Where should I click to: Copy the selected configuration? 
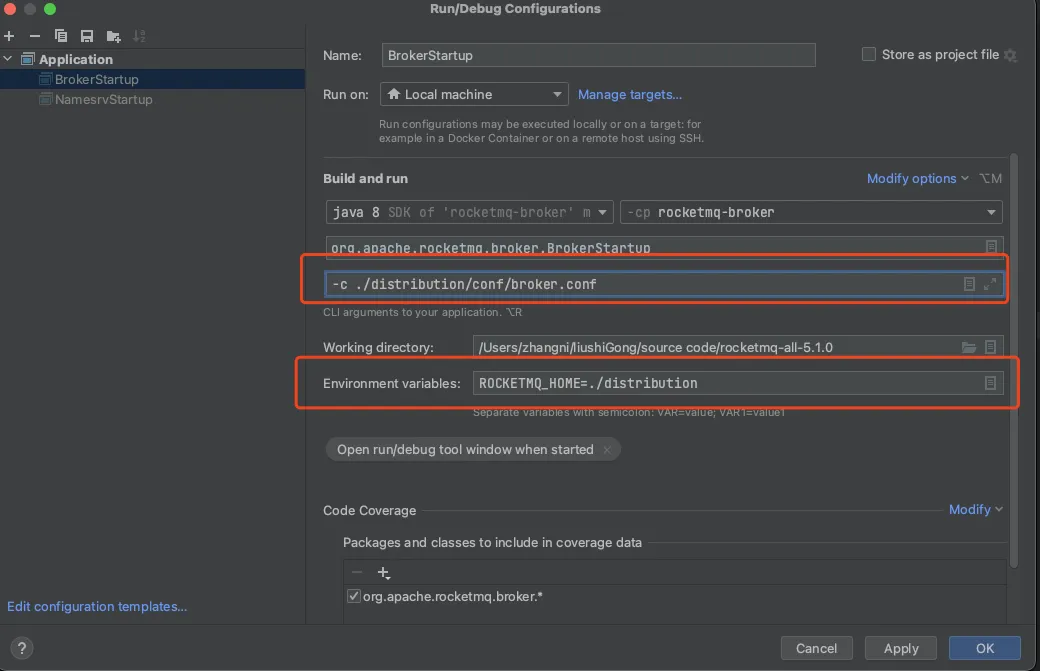tap(61, 36)
